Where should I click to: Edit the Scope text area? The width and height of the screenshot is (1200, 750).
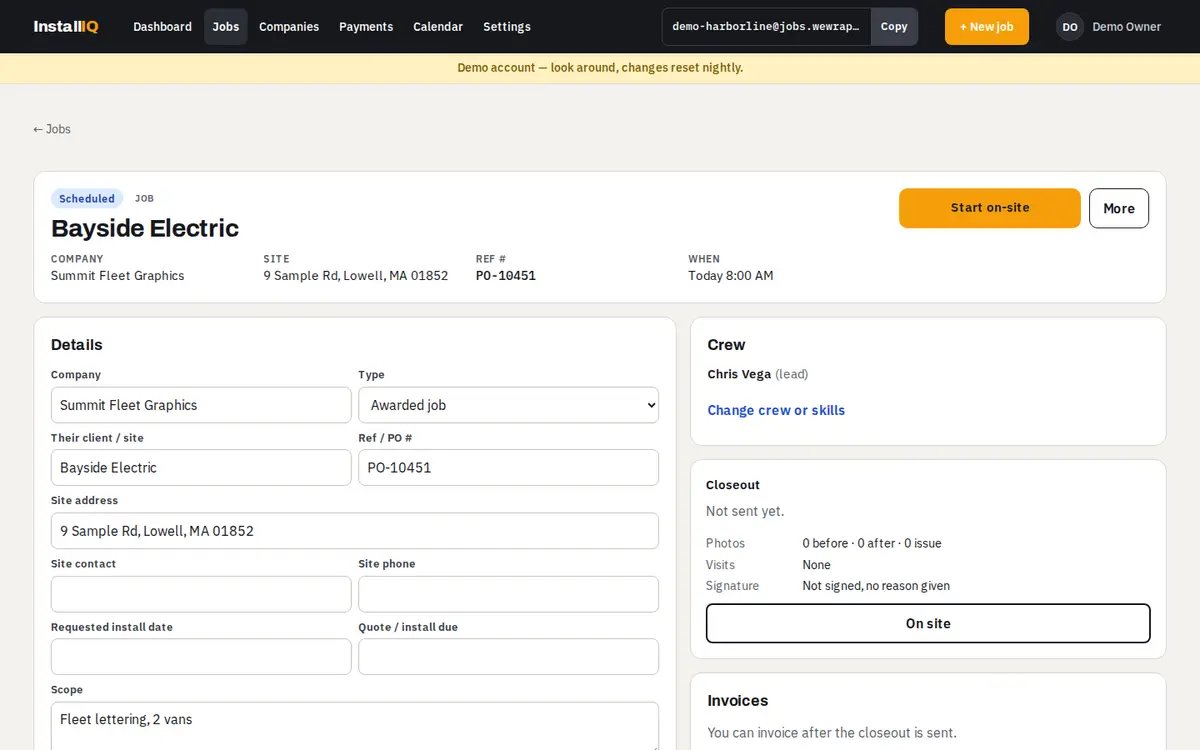click(355, 726)
